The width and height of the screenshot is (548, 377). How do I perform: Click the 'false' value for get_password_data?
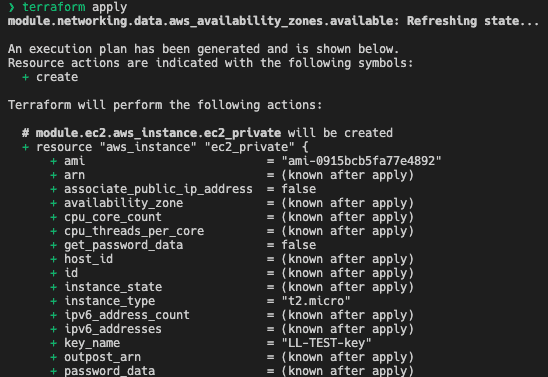pyautogui.click(x=299, y=245)
